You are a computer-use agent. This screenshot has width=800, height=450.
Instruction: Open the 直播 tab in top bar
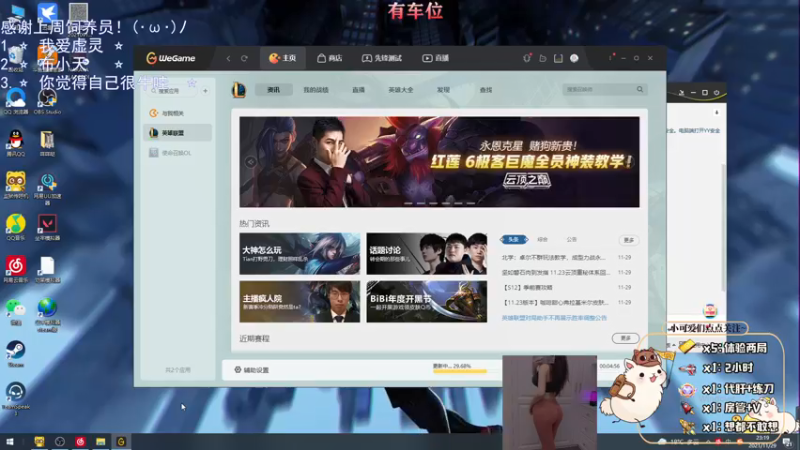pos(435,58)
